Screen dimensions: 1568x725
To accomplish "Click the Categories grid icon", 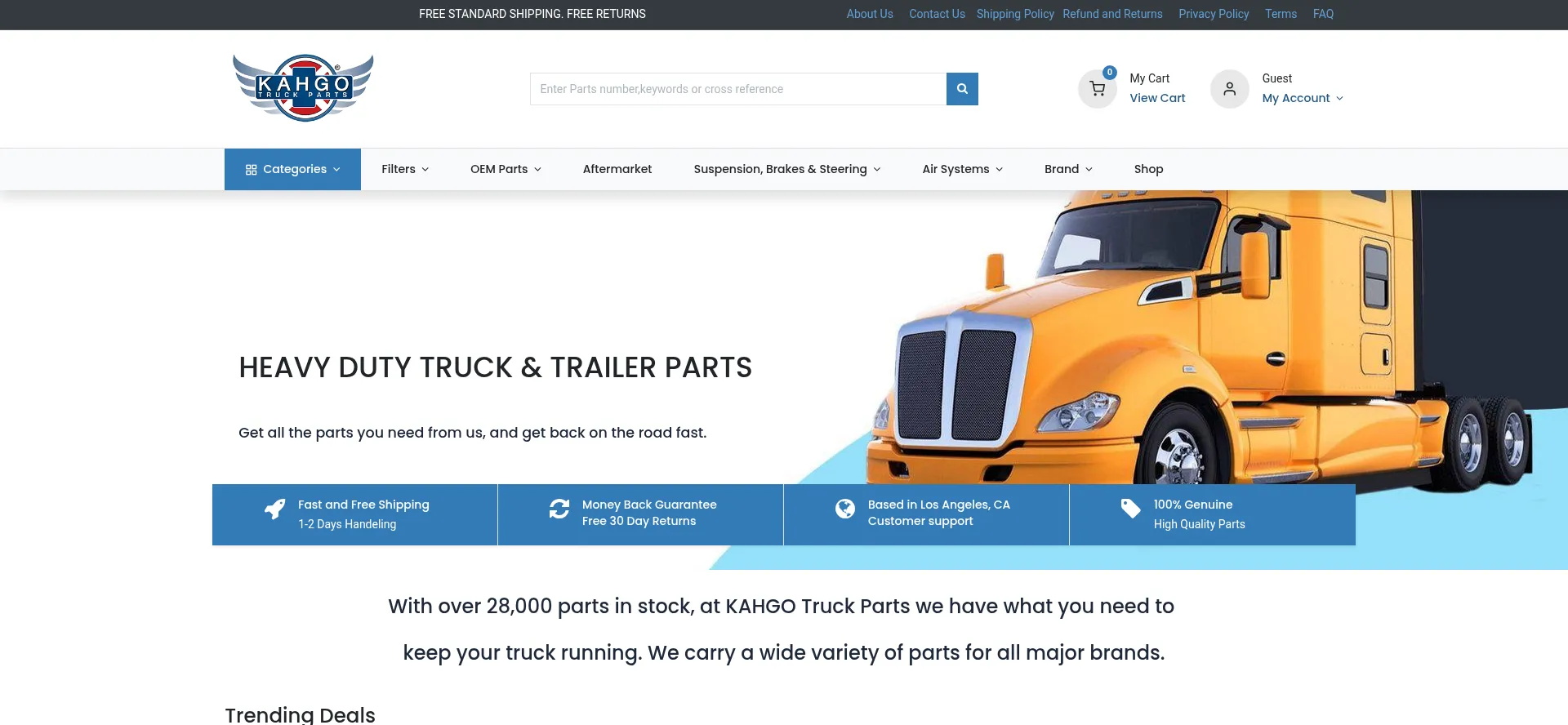I will 251,170.
